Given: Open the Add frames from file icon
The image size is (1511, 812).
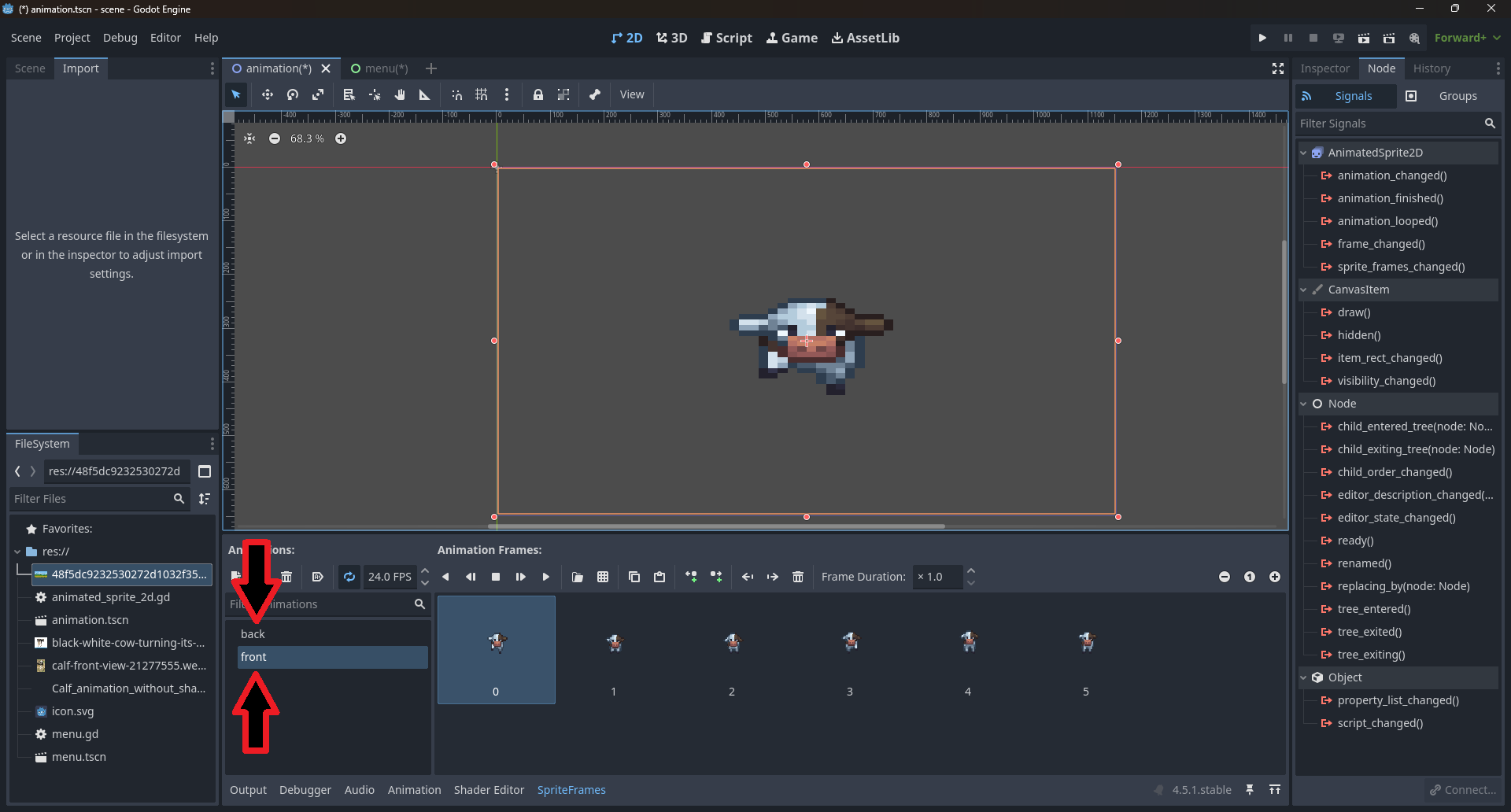Looking at the screenshot, I should (578, 577).
